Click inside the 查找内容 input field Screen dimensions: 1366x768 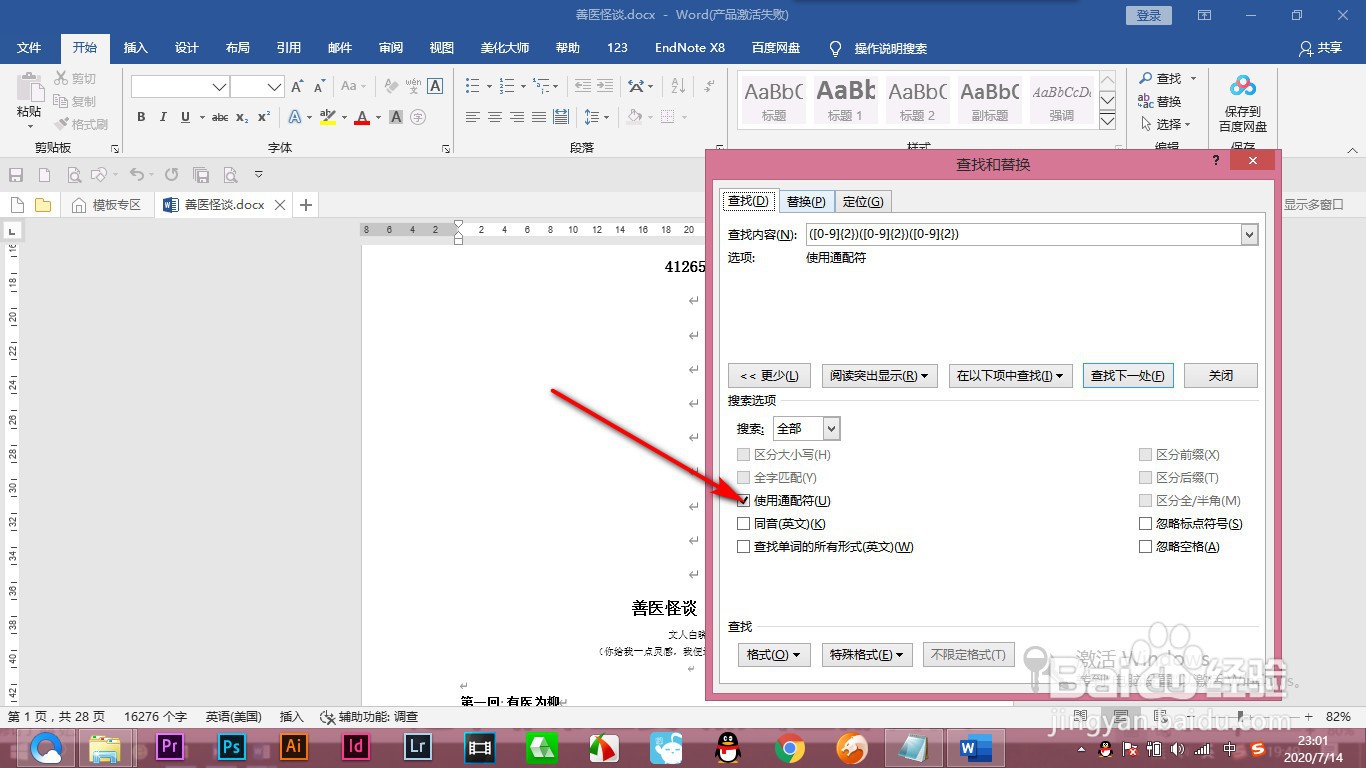pyautogui.click(x=1000, y=234)
